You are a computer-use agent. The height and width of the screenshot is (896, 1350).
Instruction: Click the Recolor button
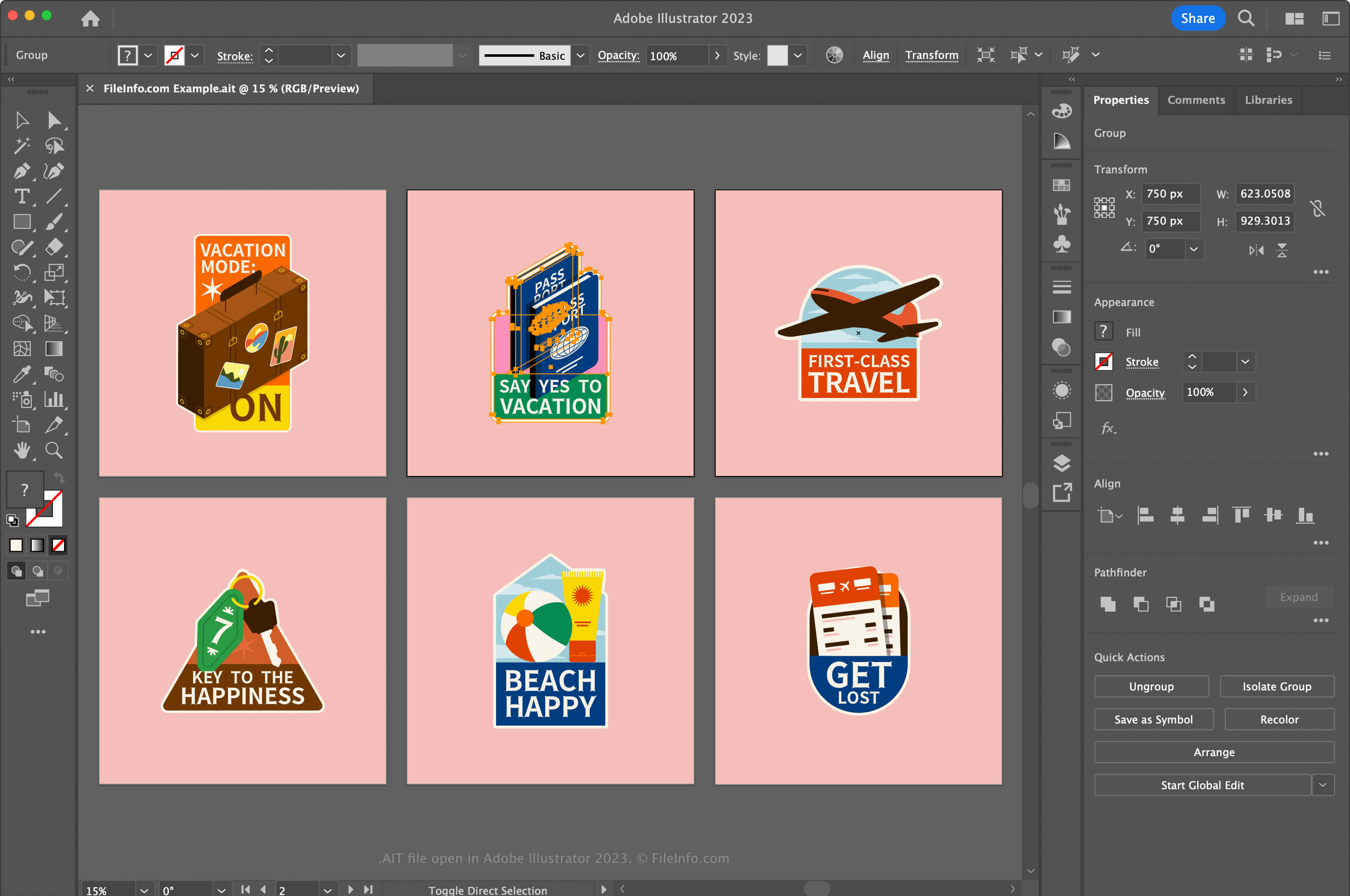tap(1279, 719)
